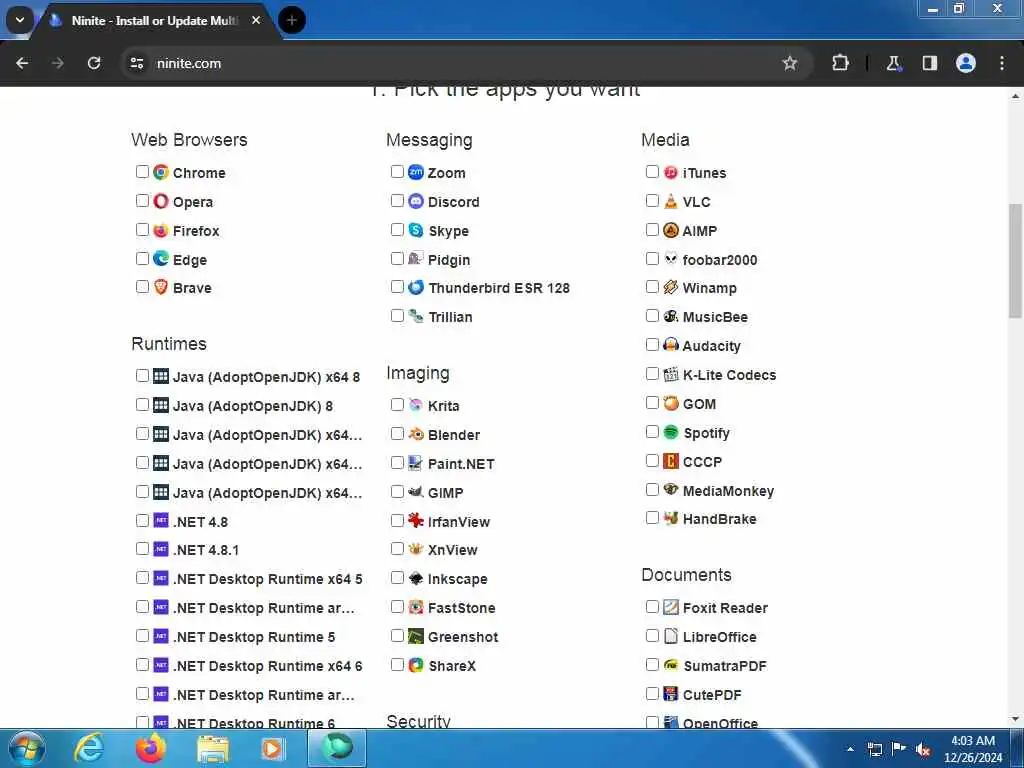Click the Opera logo icon

click(161, 201)
